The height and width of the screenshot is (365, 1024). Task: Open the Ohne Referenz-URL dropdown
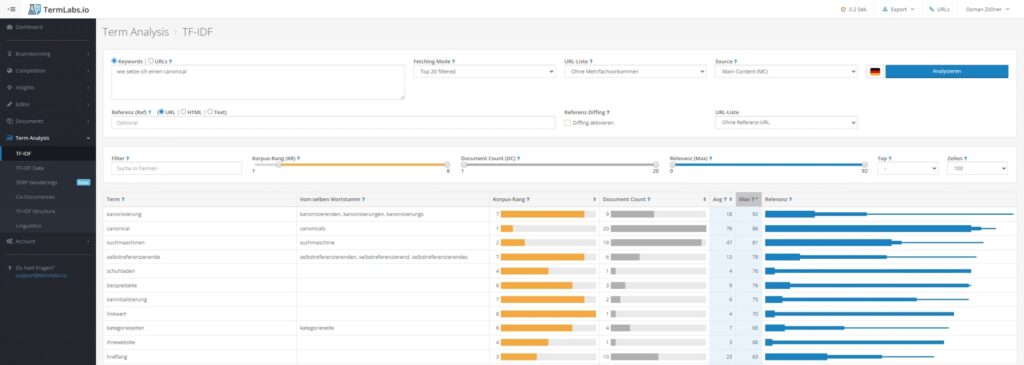[x=786, y=123]
